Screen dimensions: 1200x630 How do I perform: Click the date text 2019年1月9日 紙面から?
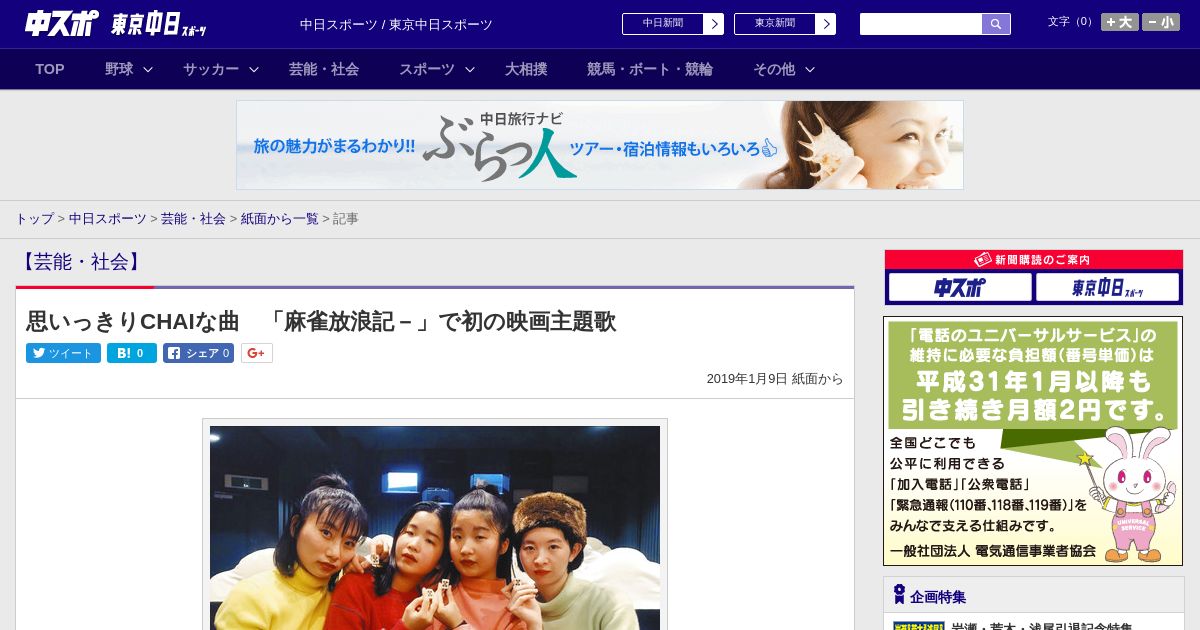tap(775, 379)
